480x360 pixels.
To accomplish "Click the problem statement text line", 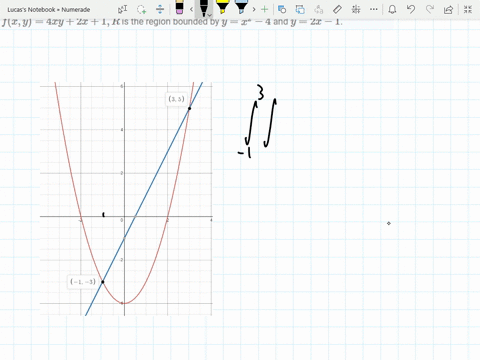I will coord(172,22).
